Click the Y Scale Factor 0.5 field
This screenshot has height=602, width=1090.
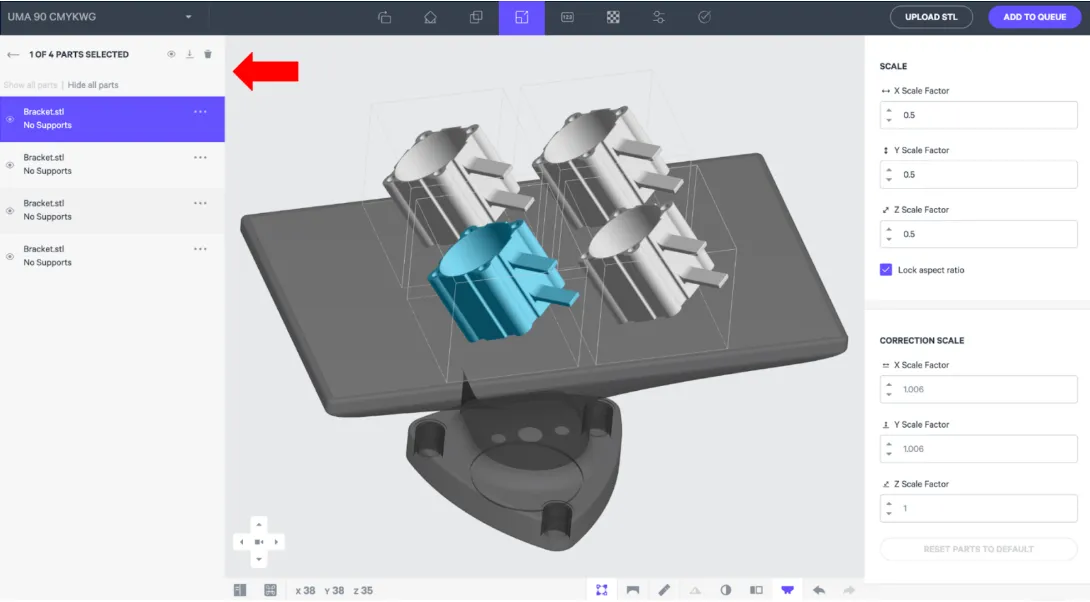coord(978,174)
